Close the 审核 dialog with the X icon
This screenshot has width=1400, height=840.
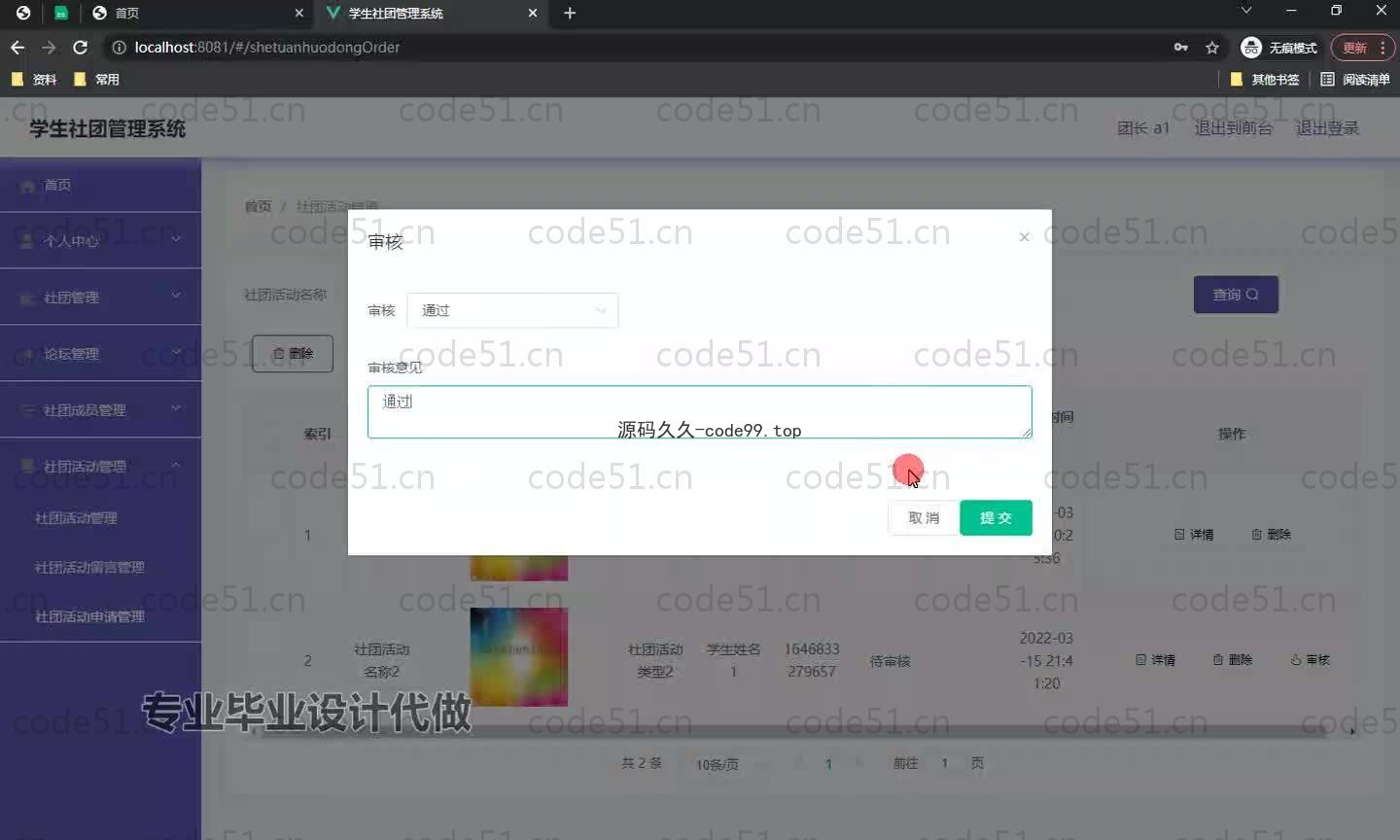pos(1024,237)
